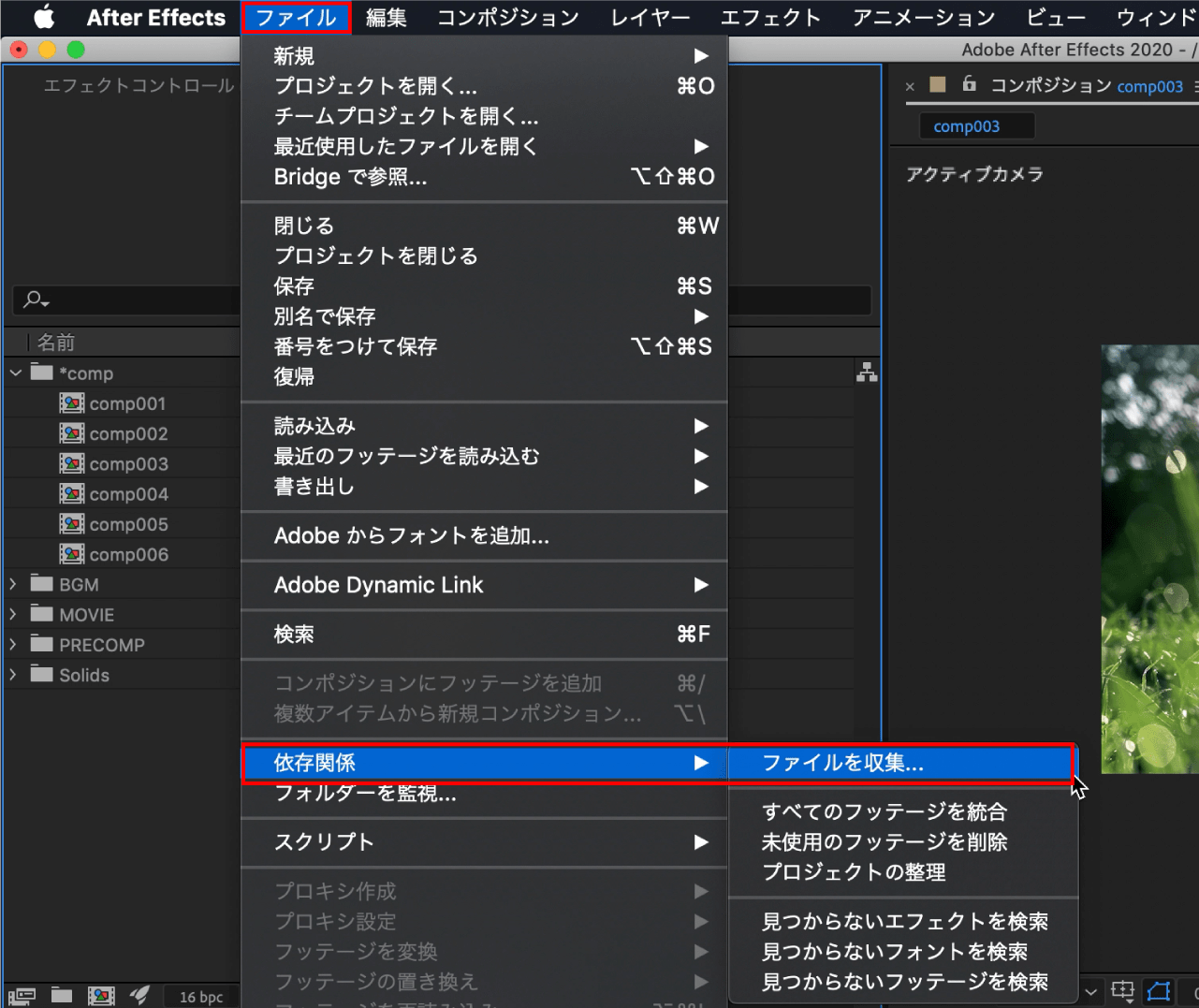The height and width of the screenshot is (1008, 1199).
Task: Expand the Solids folder
Action: click(13, 675)
